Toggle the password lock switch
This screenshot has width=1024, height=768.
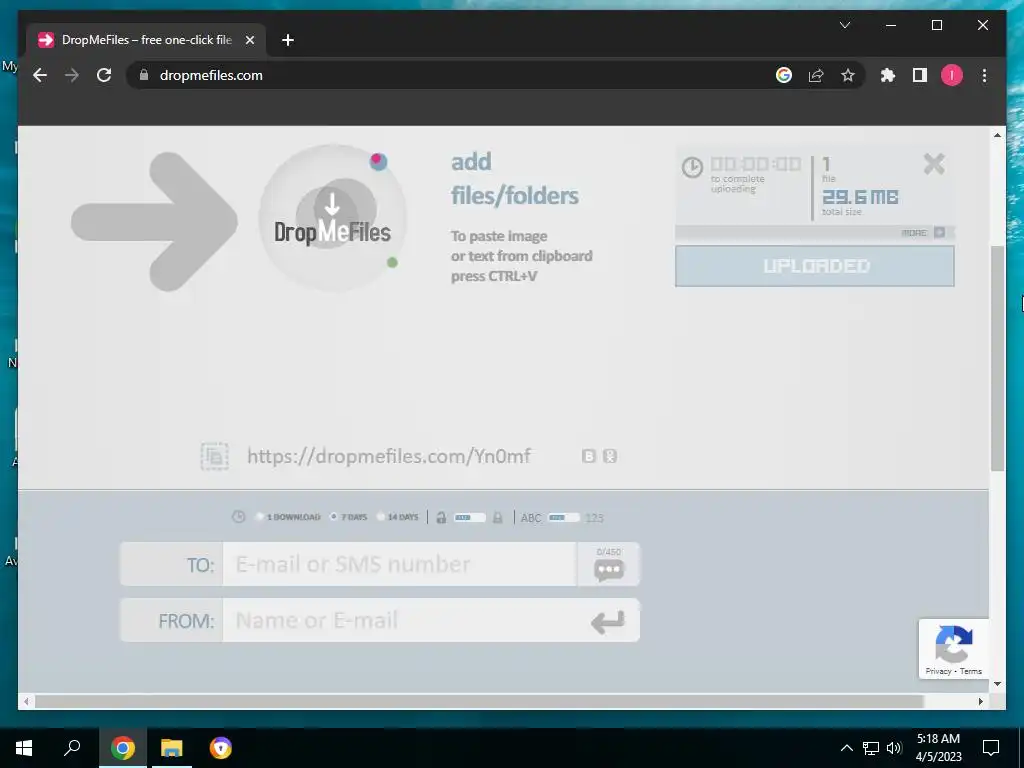(470, 517)
